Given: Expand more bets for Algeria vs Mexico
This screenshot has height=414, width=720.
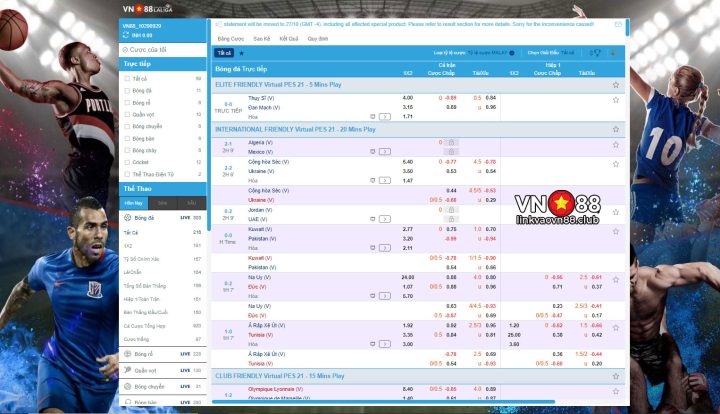Looking at the screenshot, I should click(385, 151).
